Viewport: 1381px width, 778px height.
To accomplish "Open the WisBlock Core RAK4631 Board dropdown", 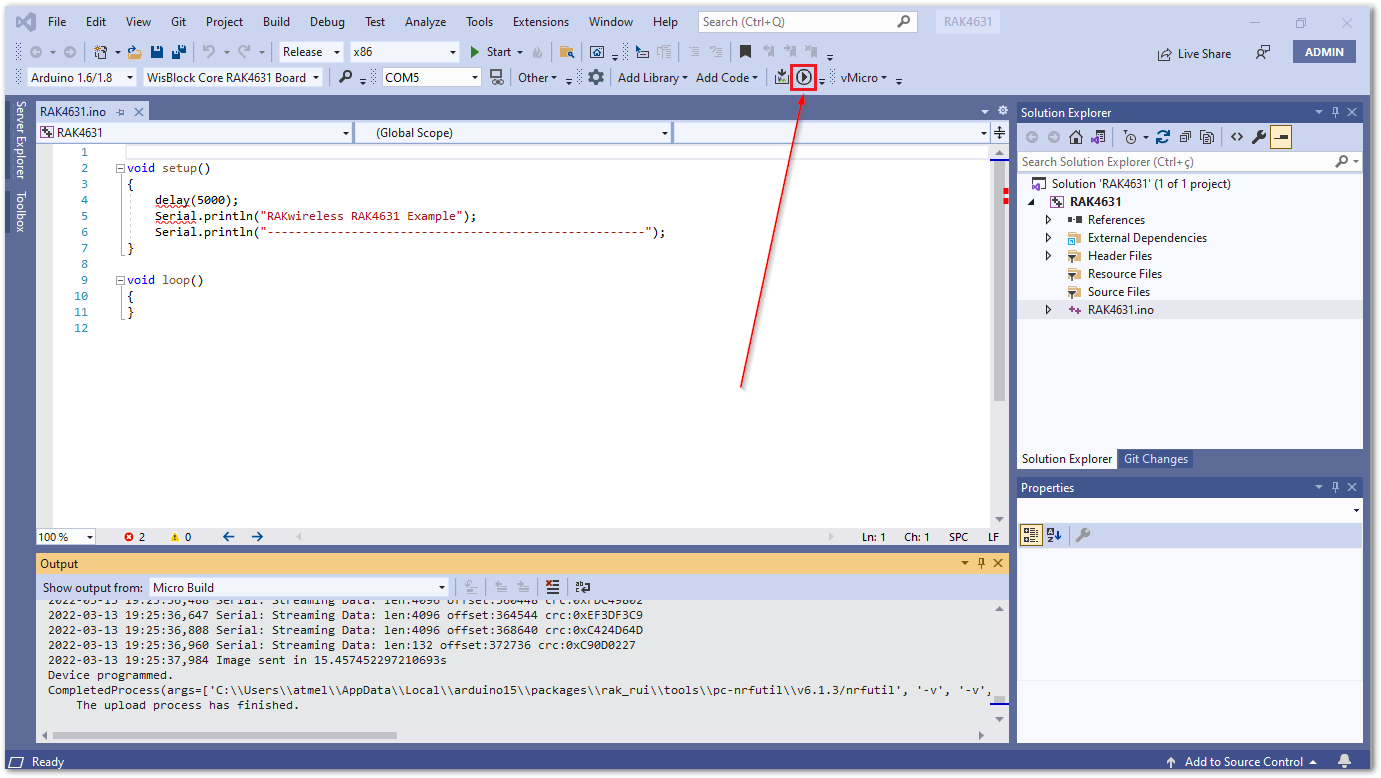I will pyautogui.click(x=233, y=77).
